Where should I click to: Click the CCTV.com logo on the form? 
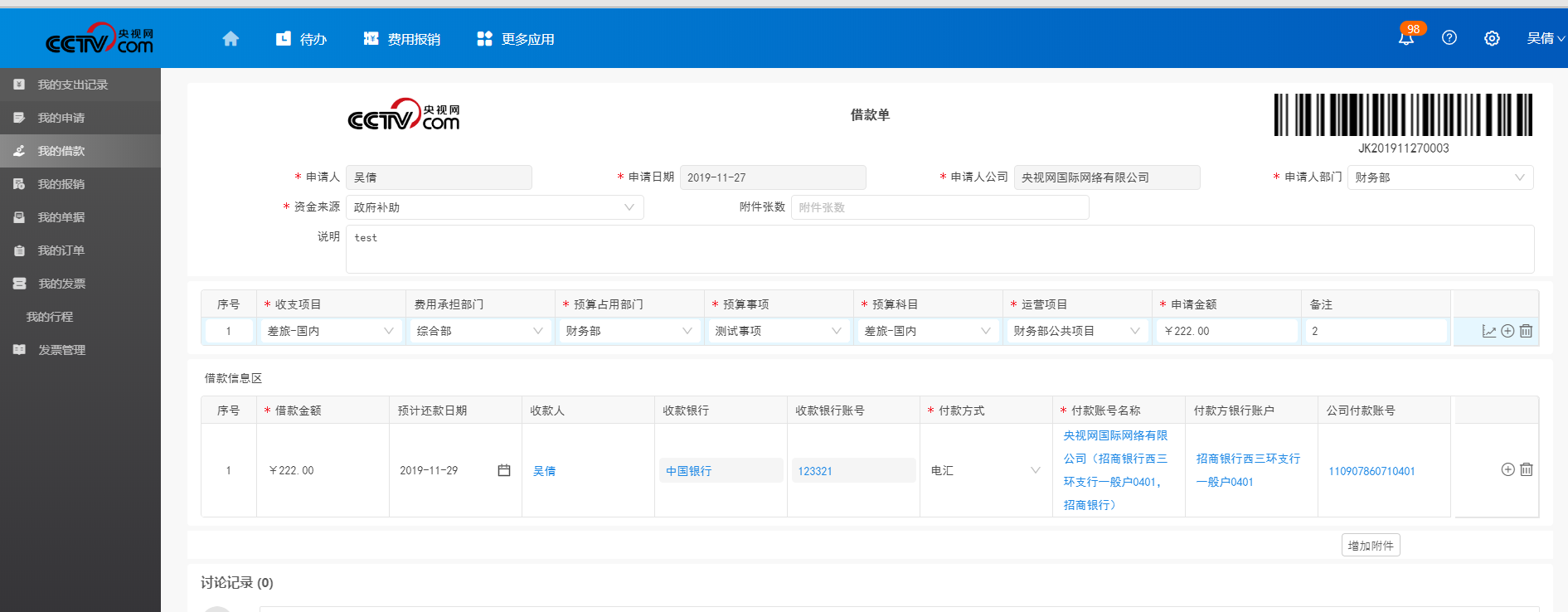403,114
